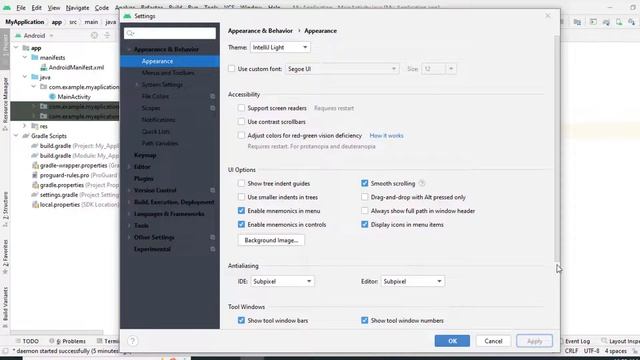Open the Editor antialiasing dropdown

click(x=413, y=281)
